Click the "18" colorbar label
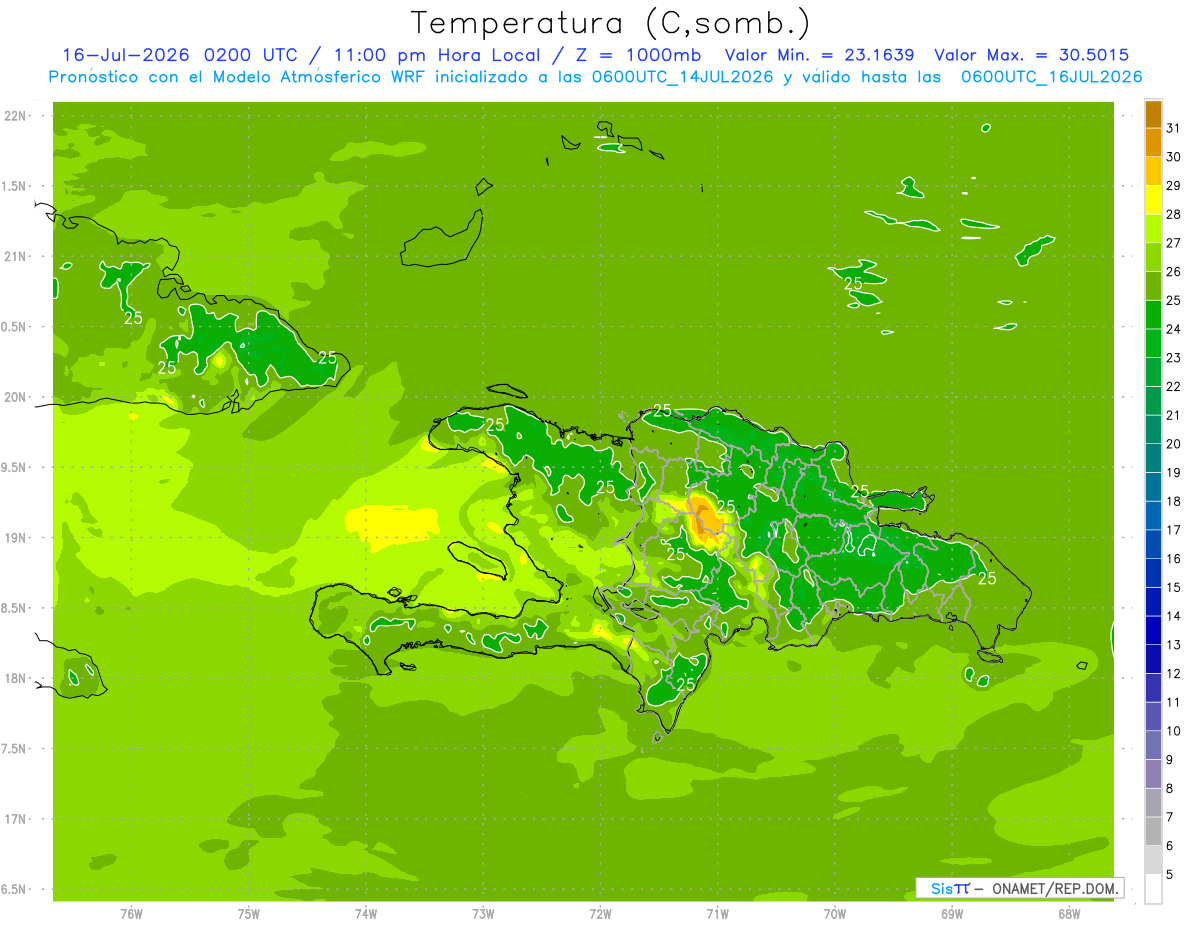This screenshot has height=927, width=1200. [1174, 501]
